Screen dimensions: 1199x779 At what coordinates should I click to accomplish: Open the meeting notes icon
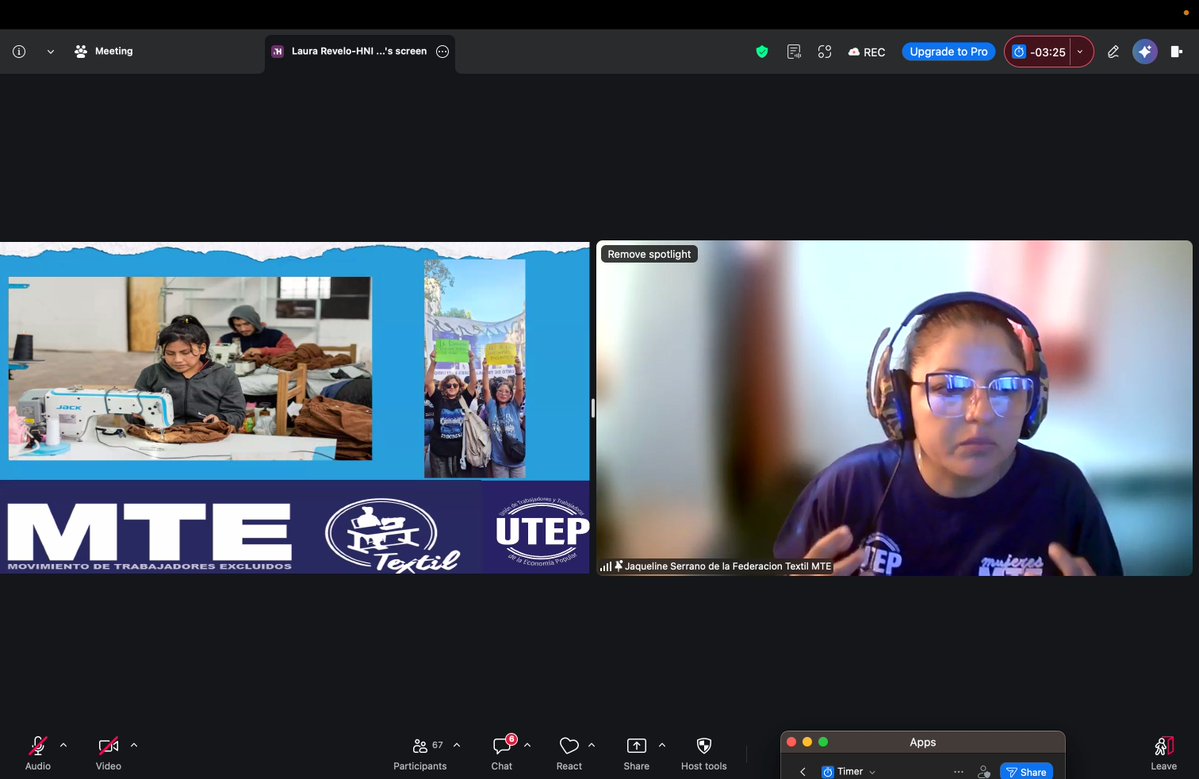tap(794, 51)
